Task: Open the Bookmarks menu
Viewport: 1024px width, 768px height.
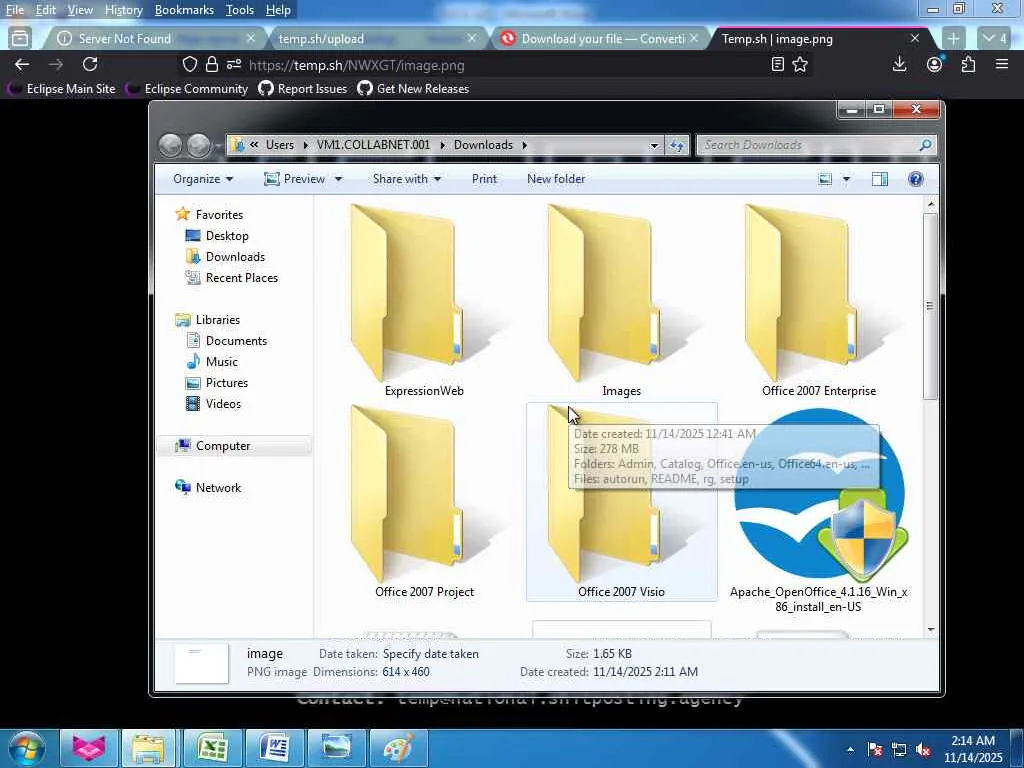Action: click(184, 10)
